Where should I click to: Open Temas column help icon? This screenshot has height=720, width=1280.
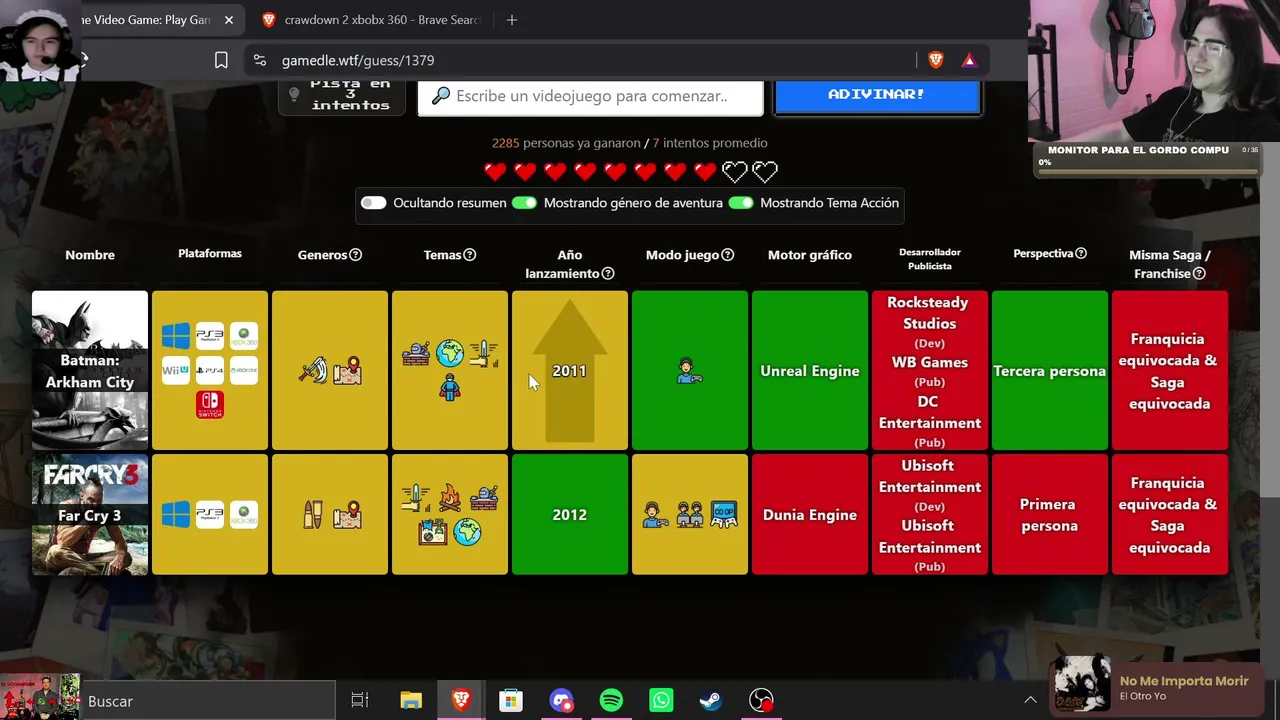(470, 255)
